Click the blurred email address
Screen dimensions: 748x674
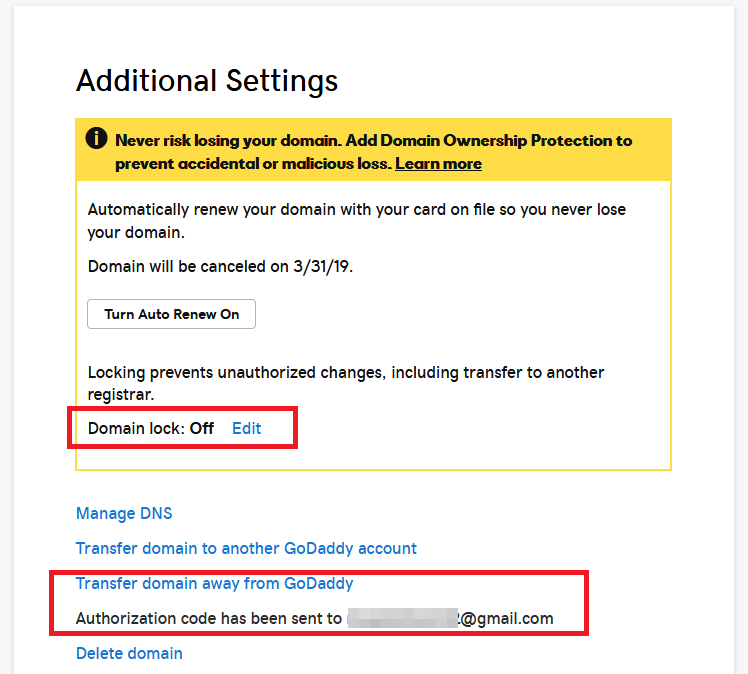click(x=402, y=618)
